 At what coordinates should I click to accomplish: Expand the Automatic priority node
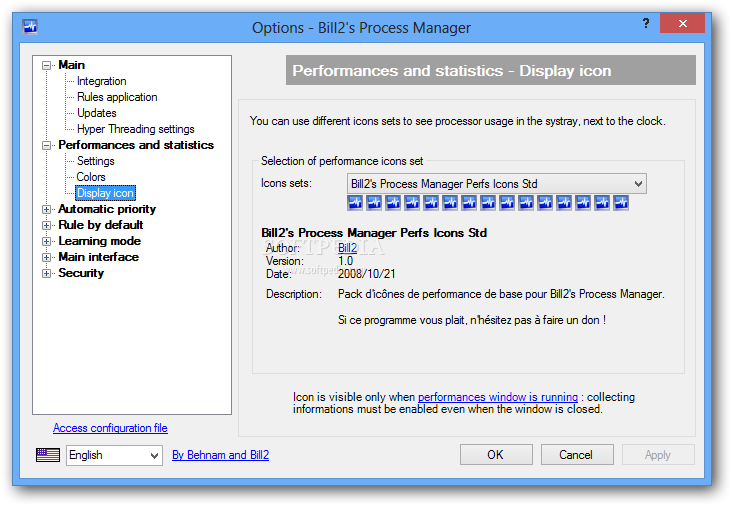pos(46,210)
